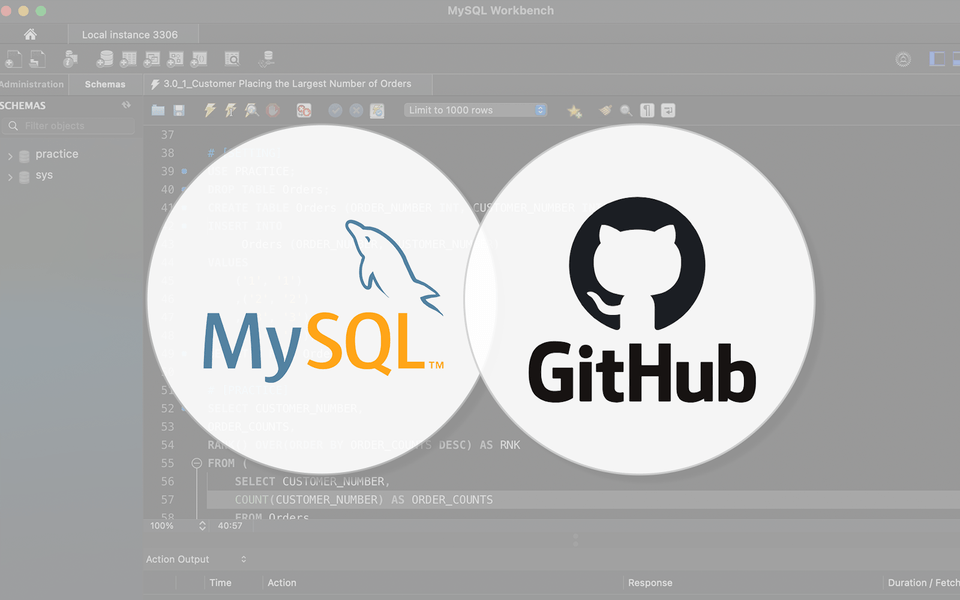Commit the current transaction

(335, 110)
